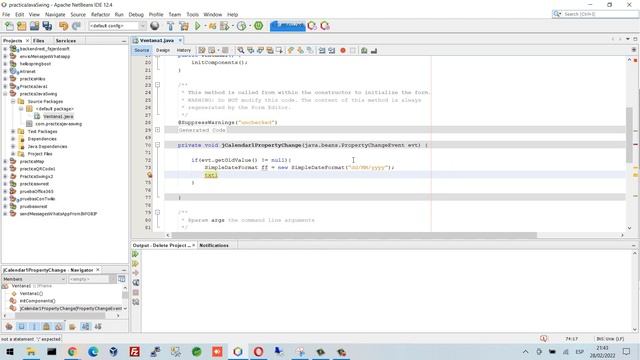Click the Navigator filter settings icon beside empty dropdown
The image size is (640, 360).
point(122,279)
